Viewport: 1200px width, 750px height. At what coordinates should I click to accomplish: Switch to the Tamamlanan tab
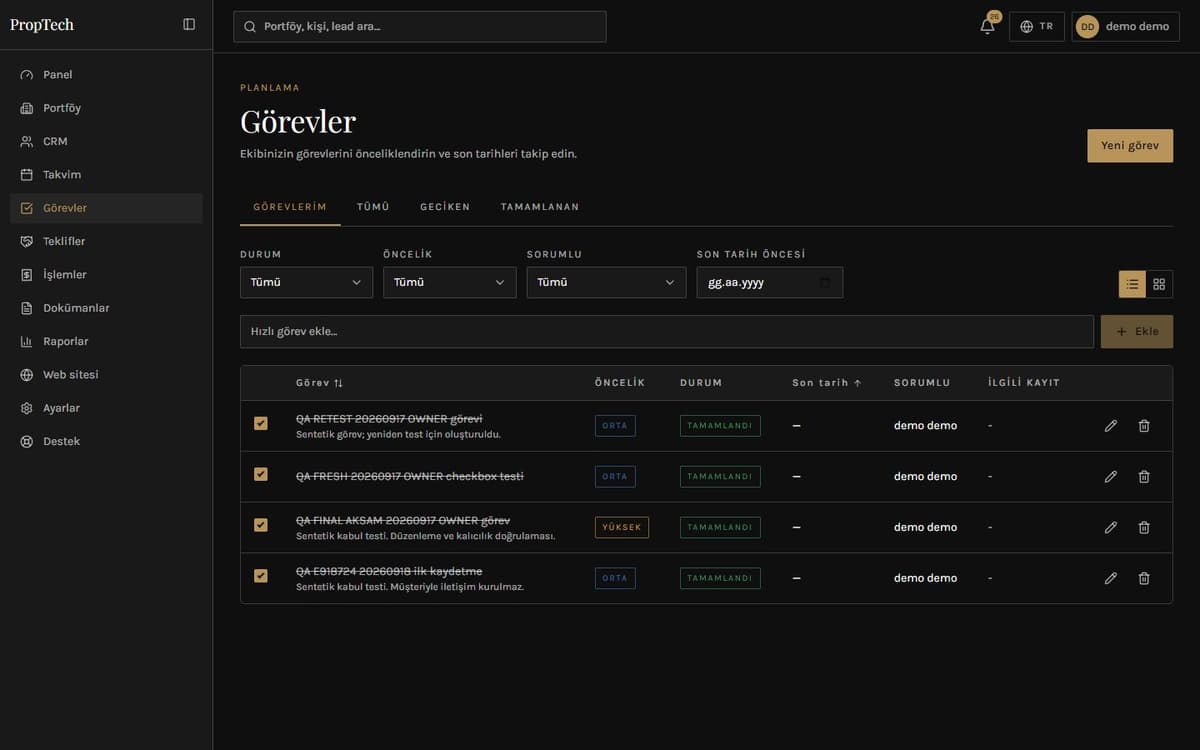[x=540, y=207]
